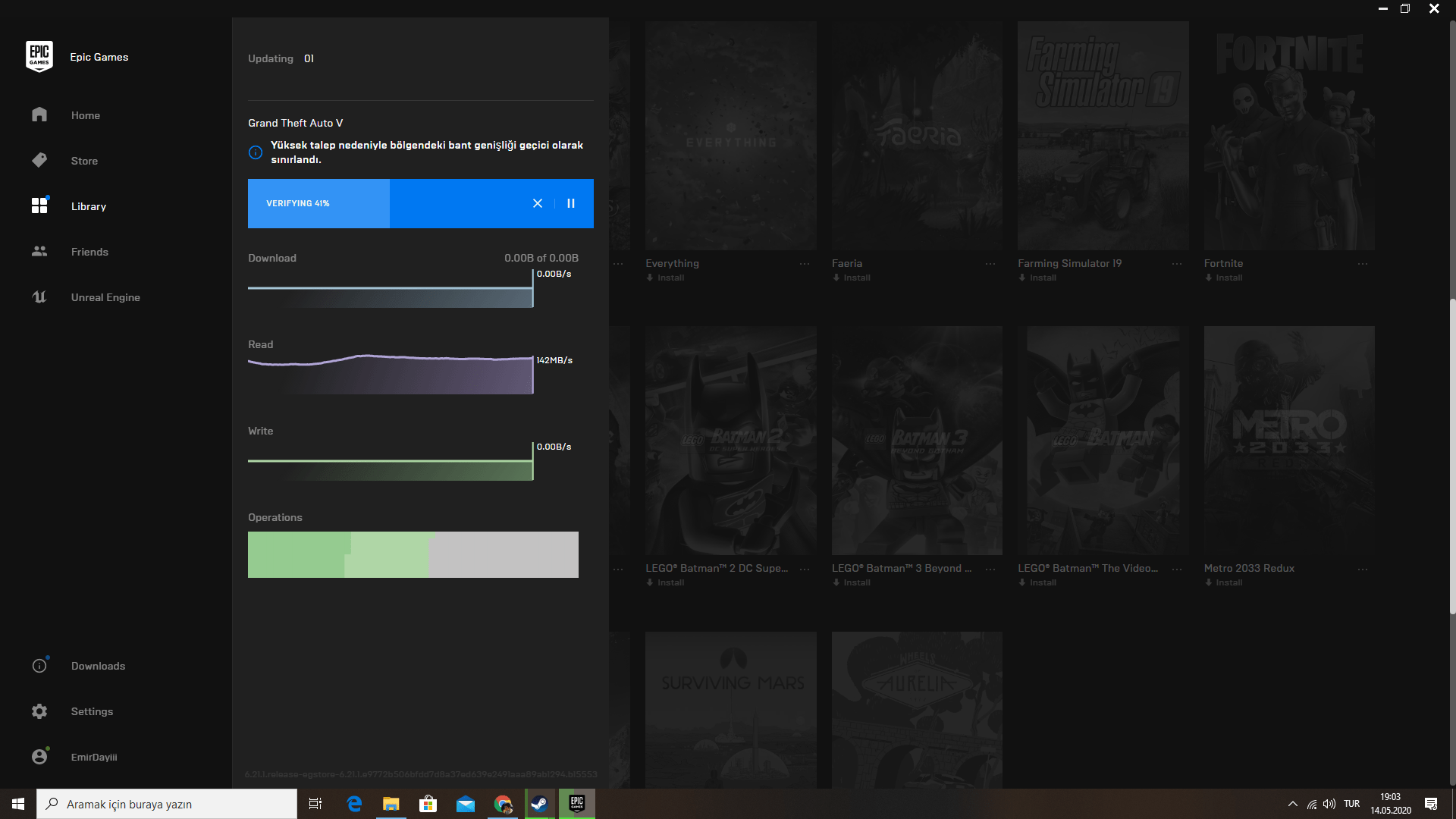Screen dimensions: 1456x819
Task: Open the Friends section
Action: pos(89,252)
